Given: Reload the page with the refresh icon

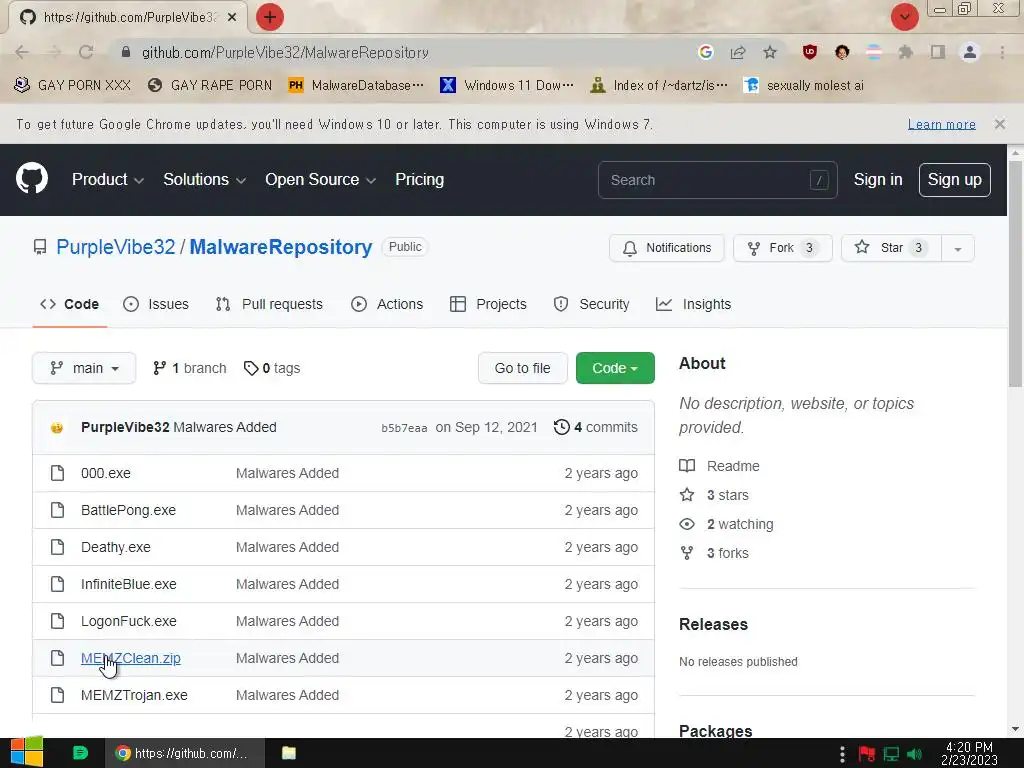Looking at the screenshot, I should pos(86,52).
